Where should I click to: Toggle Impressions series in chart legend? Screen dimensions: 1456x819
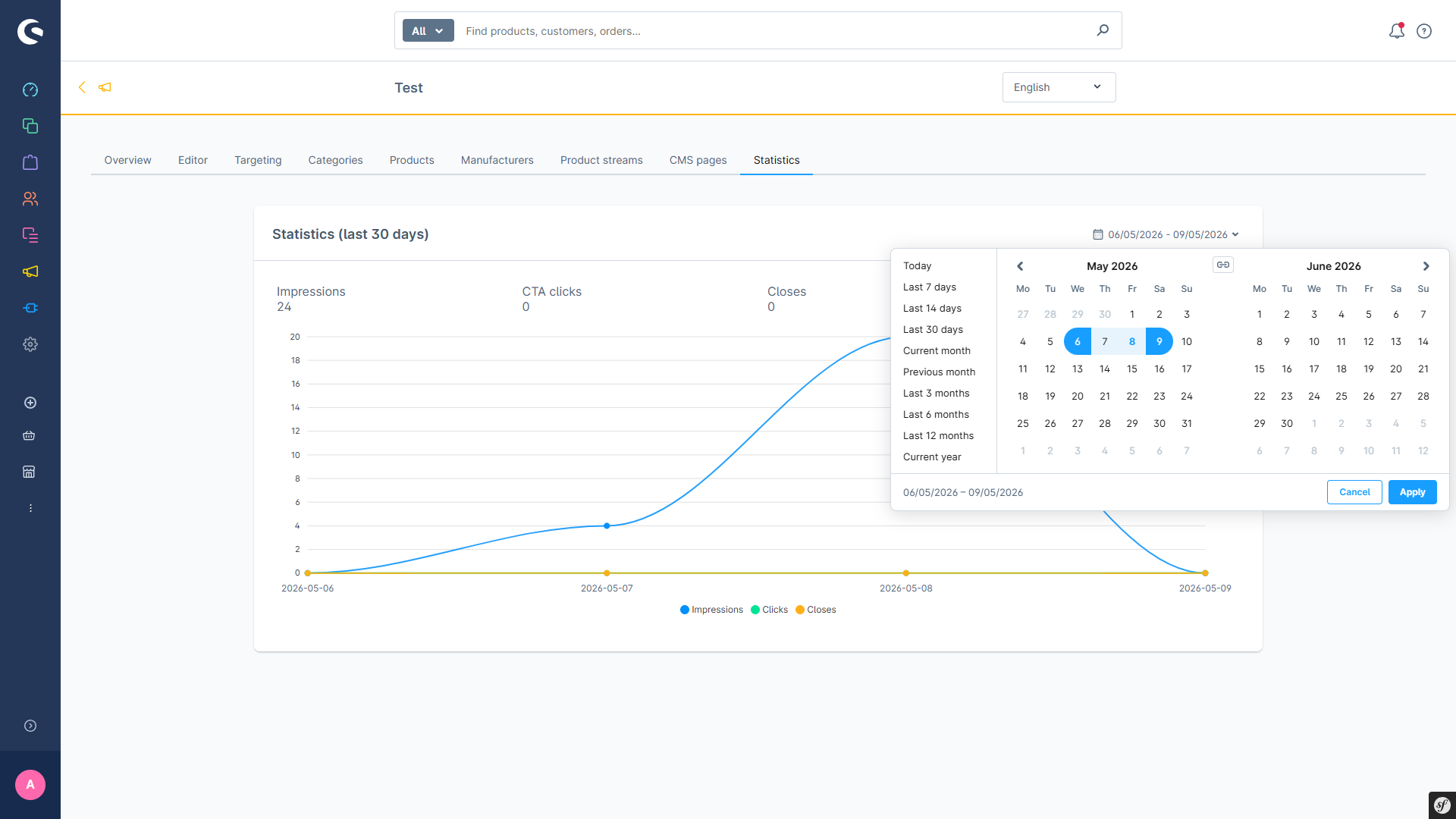tap(711, 610)
